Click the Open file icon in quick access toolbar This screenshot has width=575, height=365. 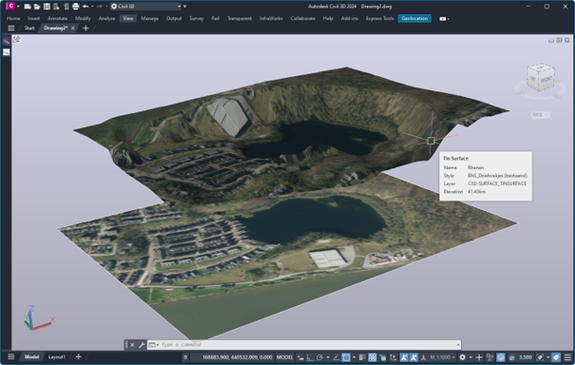(37, 6)
